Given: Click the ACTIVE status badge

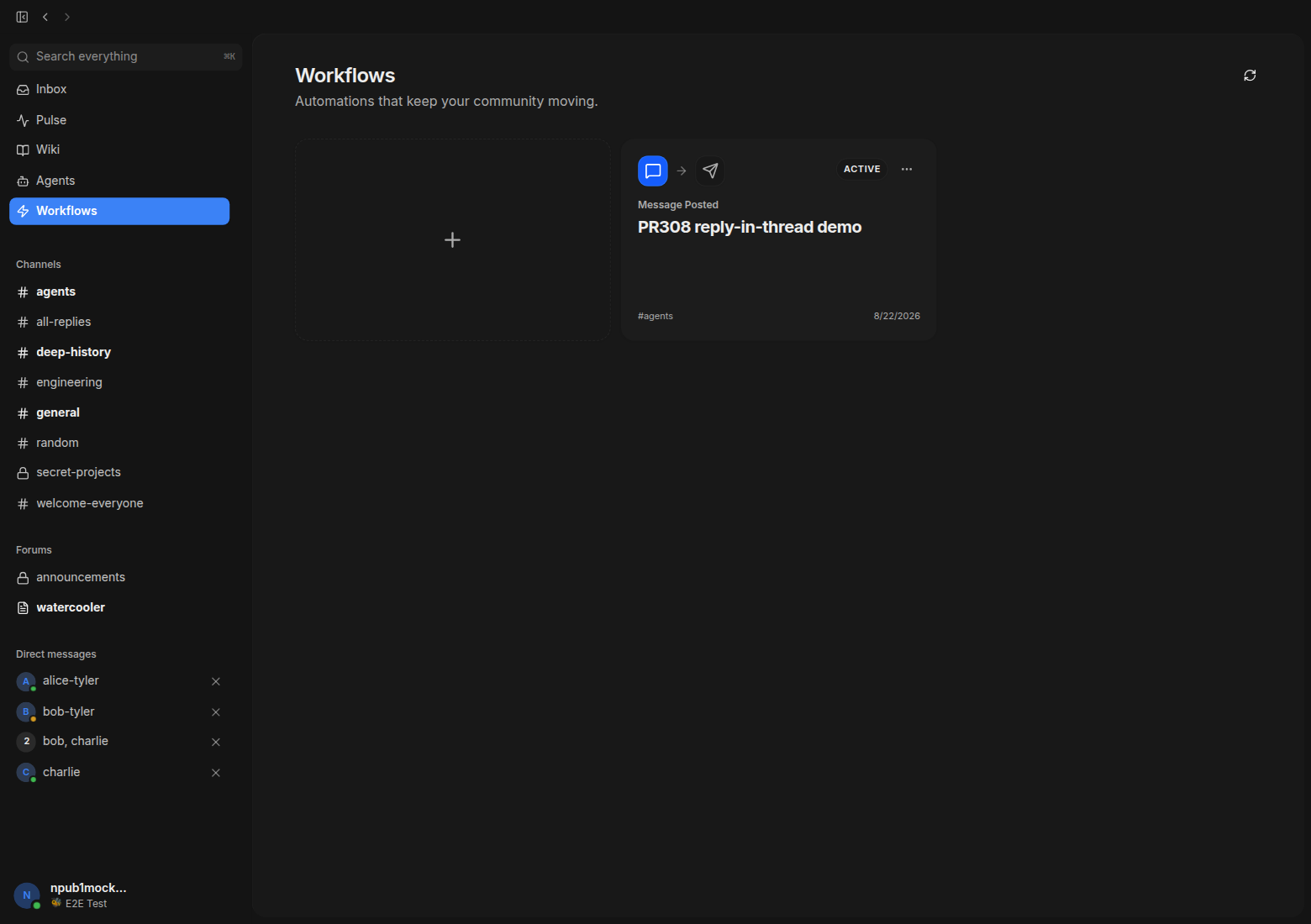Looking at the screenshot, I should (x=862, y=169).
